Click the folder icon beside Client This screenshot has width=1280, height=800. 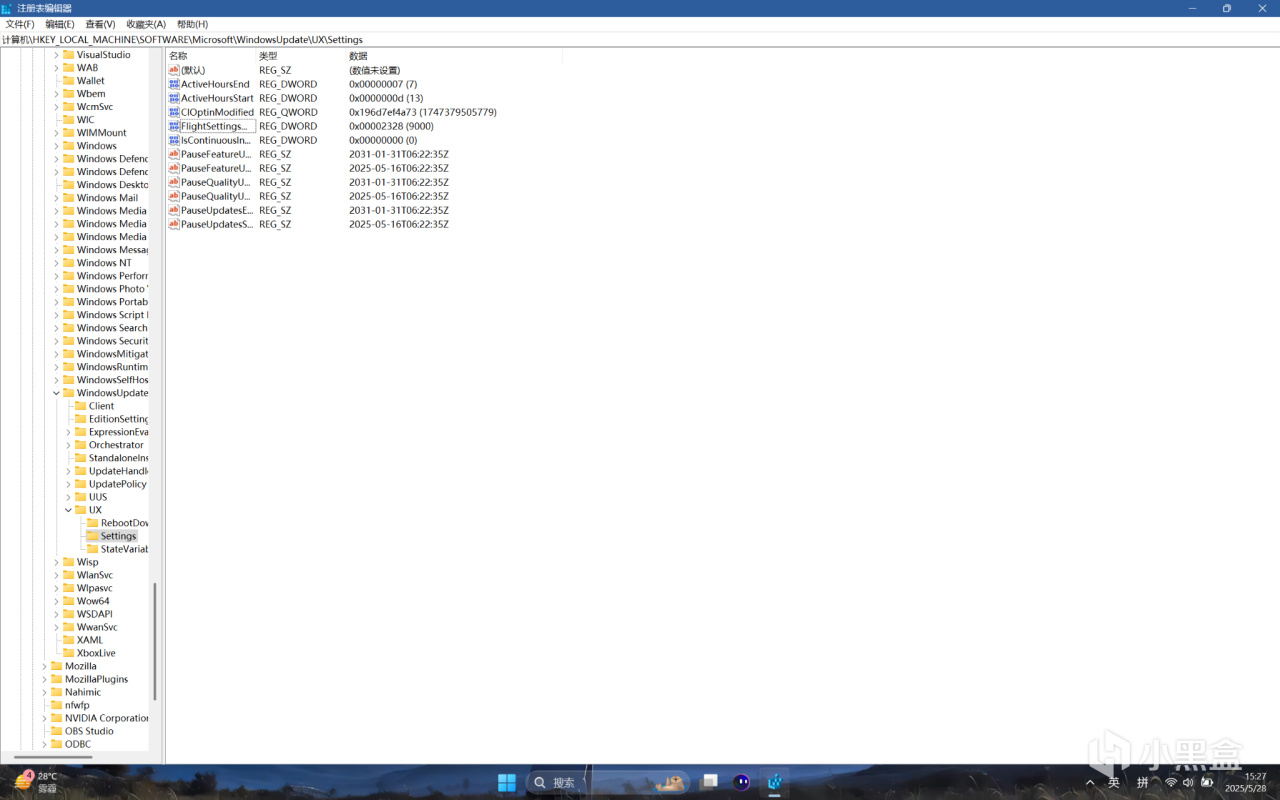[81, 406]
